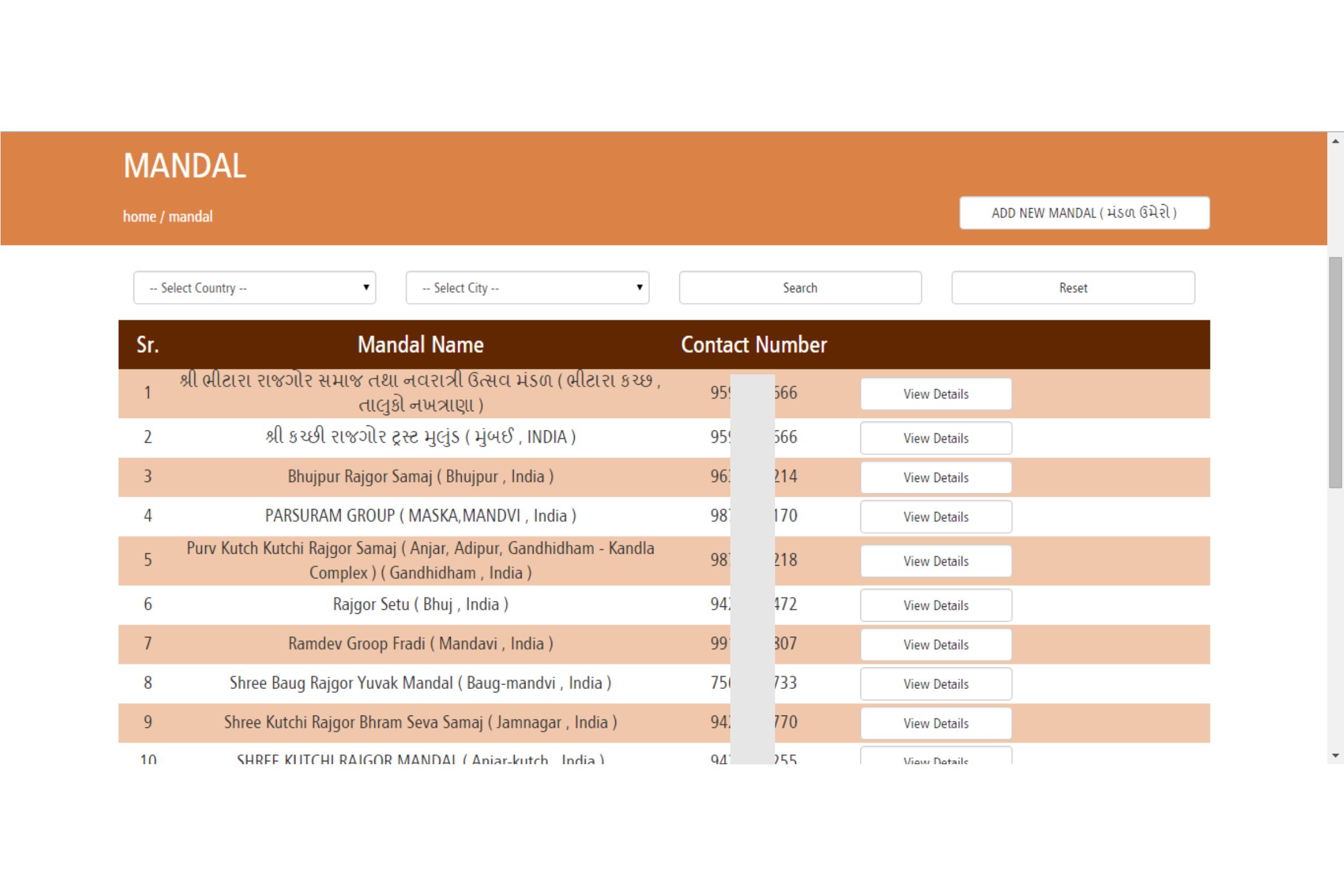This screenshot has width=1344, height=896.
Task: View details for PARSURAM GROUP
Action: [936, 516]
